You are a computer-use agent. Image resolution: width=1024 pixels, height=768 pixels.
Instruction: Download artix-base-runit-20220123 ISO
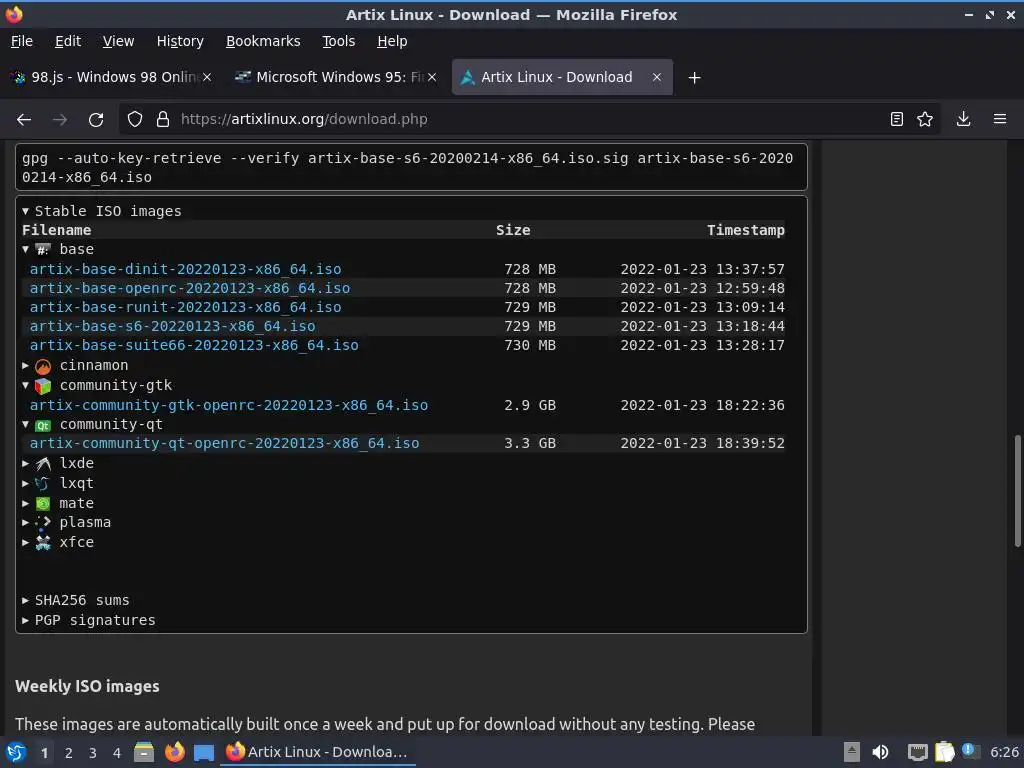point(185,307)
